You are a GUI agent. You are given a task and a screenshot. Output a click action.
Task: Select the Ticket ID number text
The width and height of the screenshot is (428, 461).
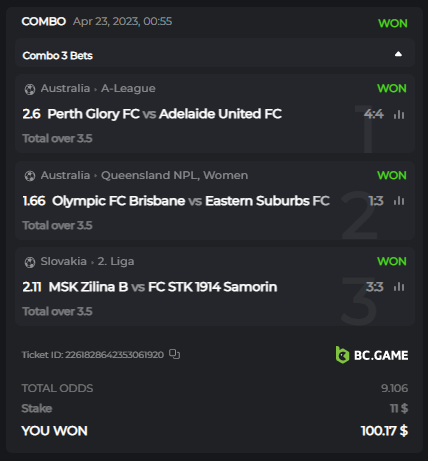(x=114, y=355)
